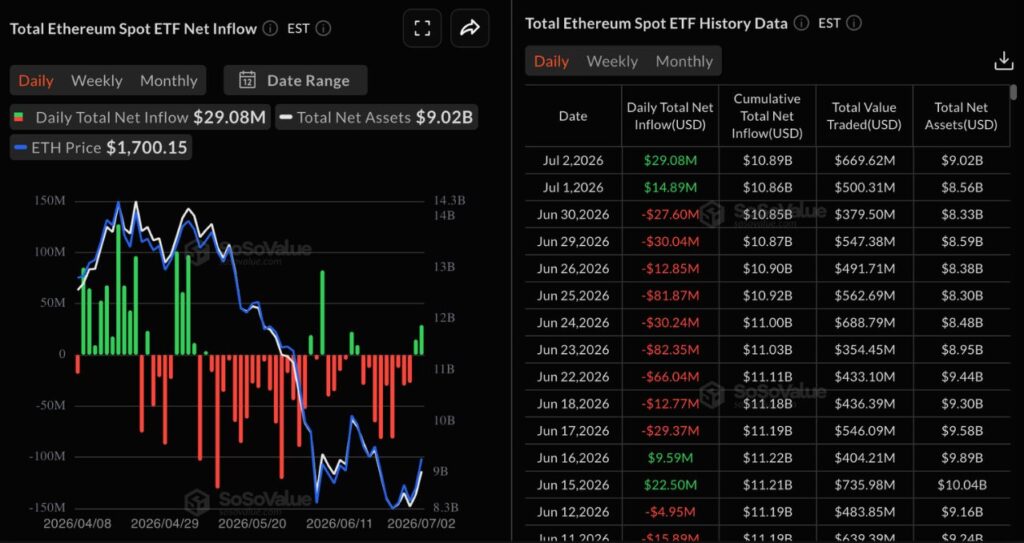The width and height of the screenshot is (1024, 543).
Task: Click the Date column header
Action: [x=573, y=116]
